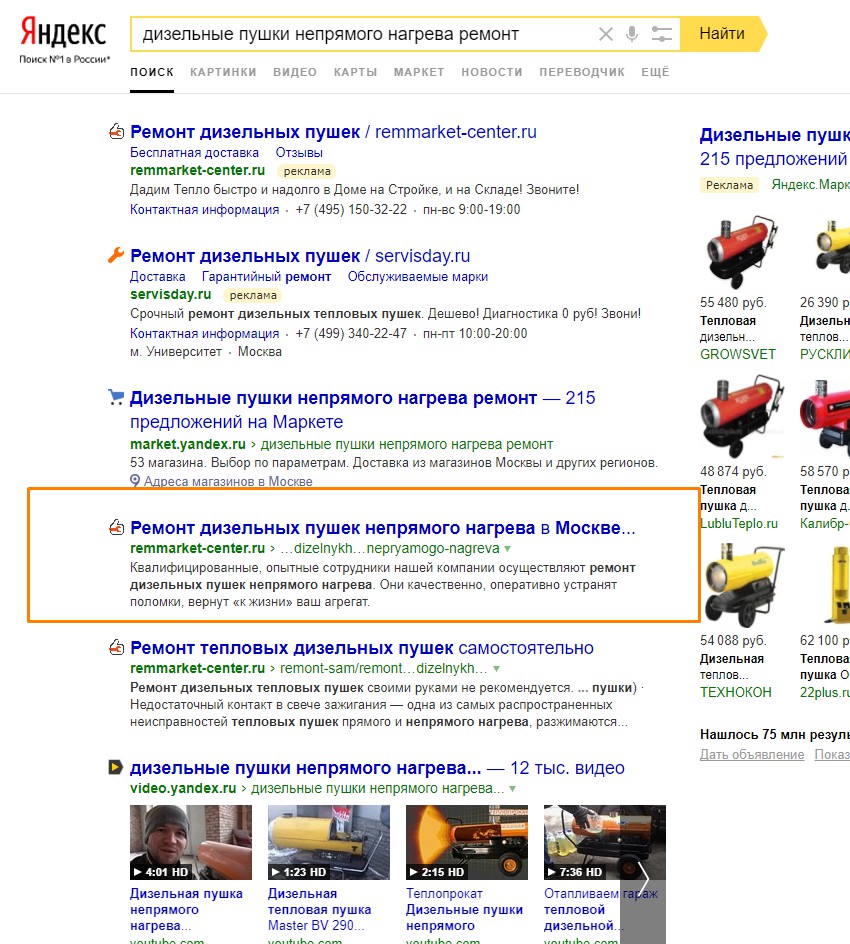
Task: Open 'Ремонт дизельных пушек непрямого нагрева в Москве' result
Action: [383, 528]
